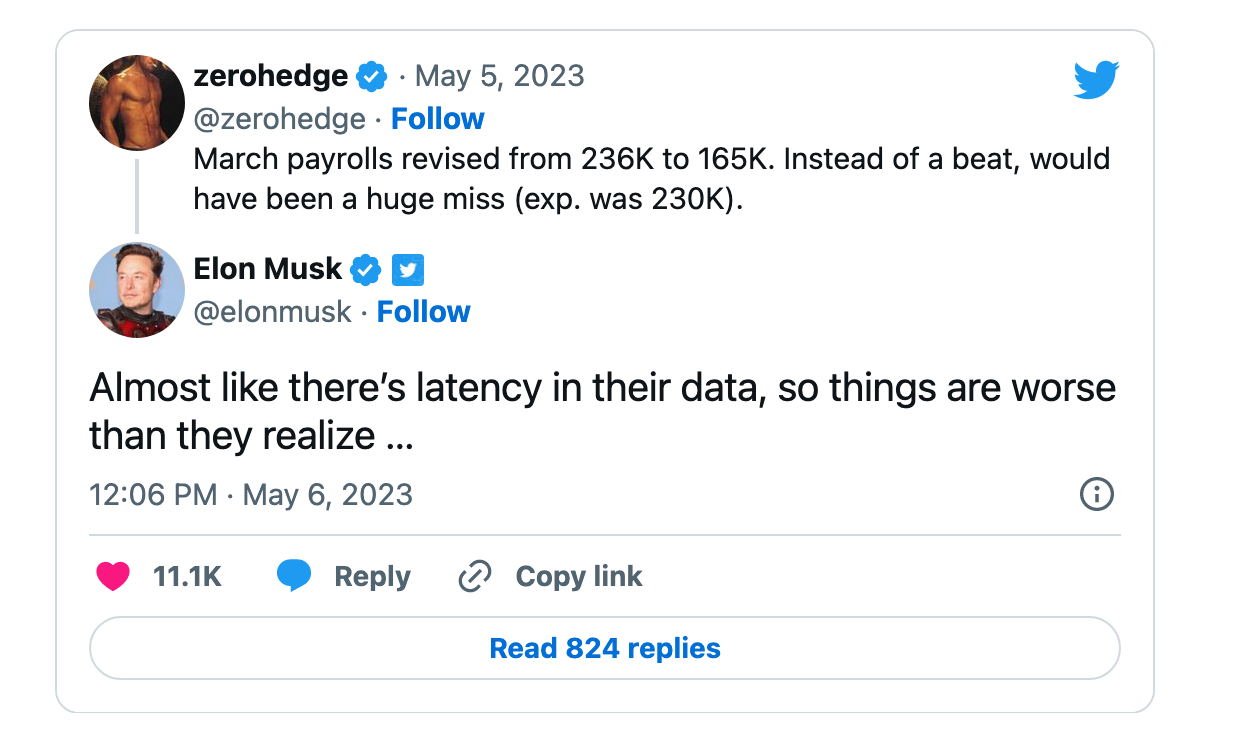This screenshot has width=1248, height=736.
Task: Follow the elonmusk account
Action: pos(423,312)
